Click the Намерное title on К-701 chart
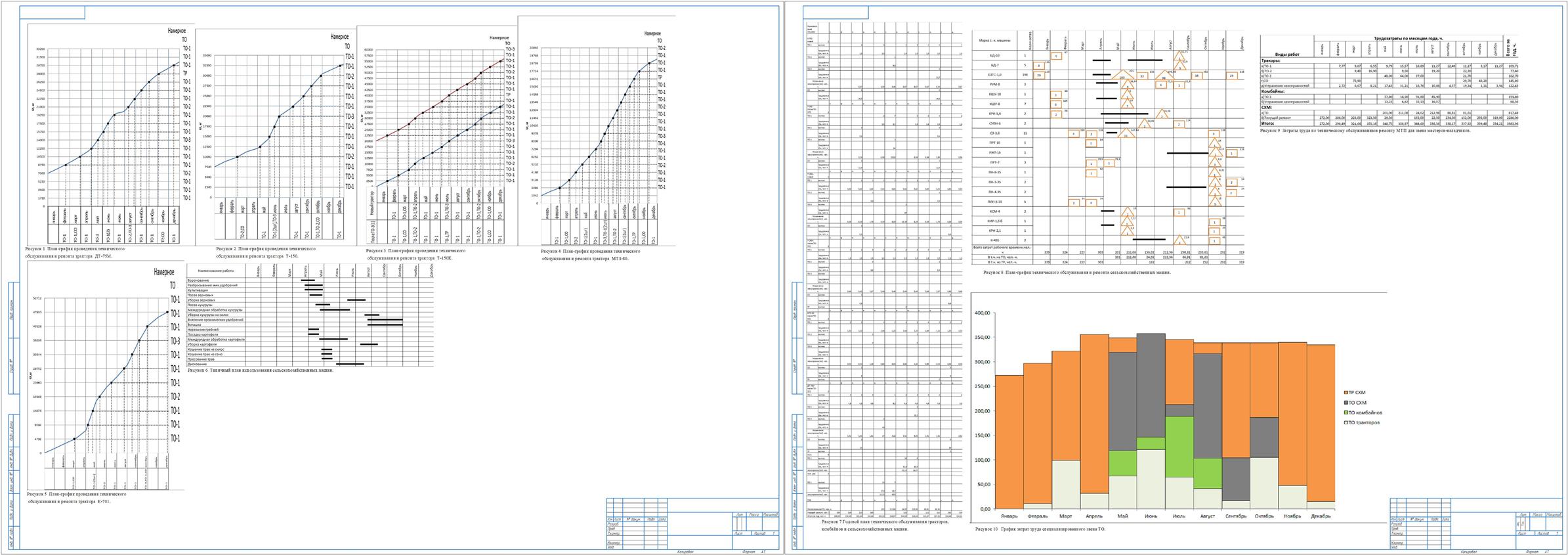 pyautogui.click(x=164, y=271)
